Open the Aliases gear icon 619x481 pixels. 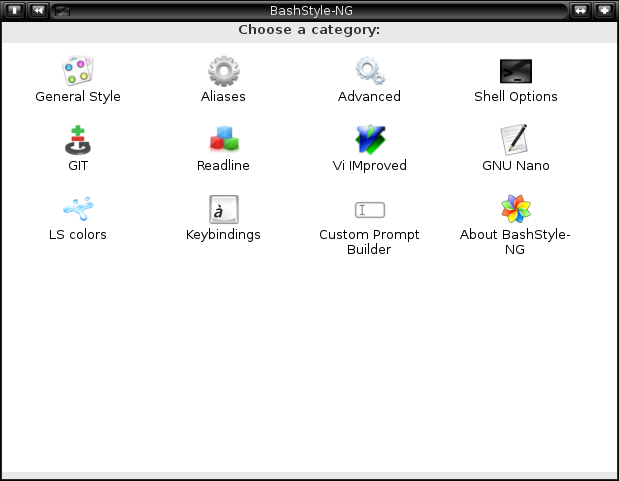(224, 71)
